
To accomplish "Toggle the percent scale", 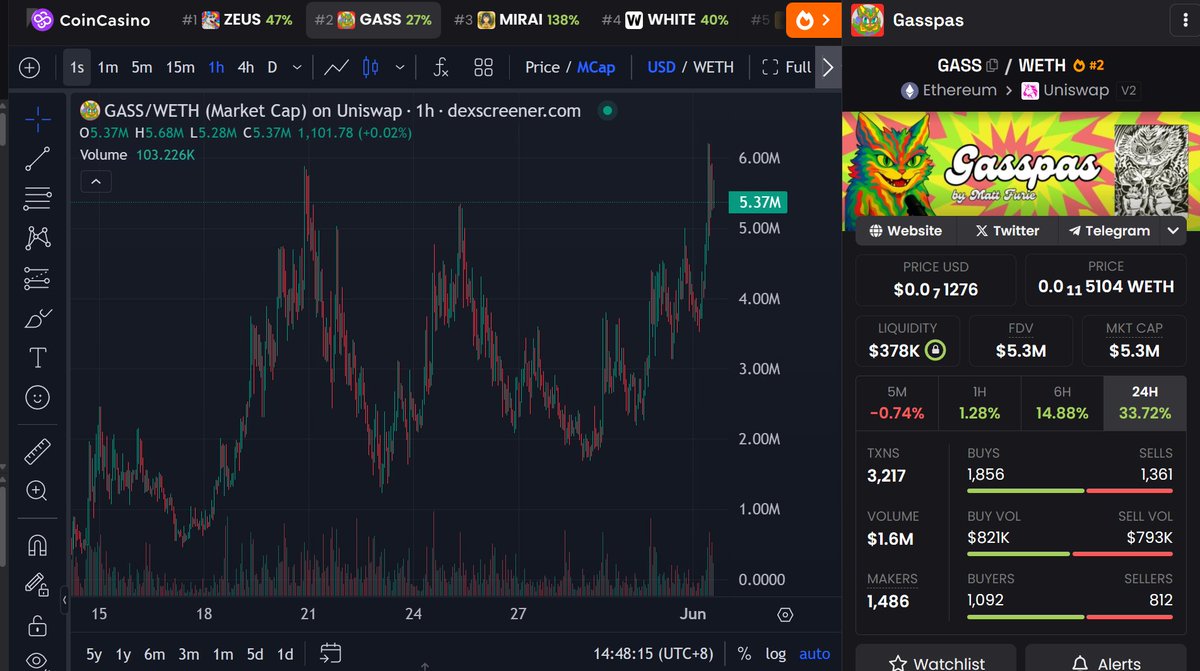I will (744, 654).
